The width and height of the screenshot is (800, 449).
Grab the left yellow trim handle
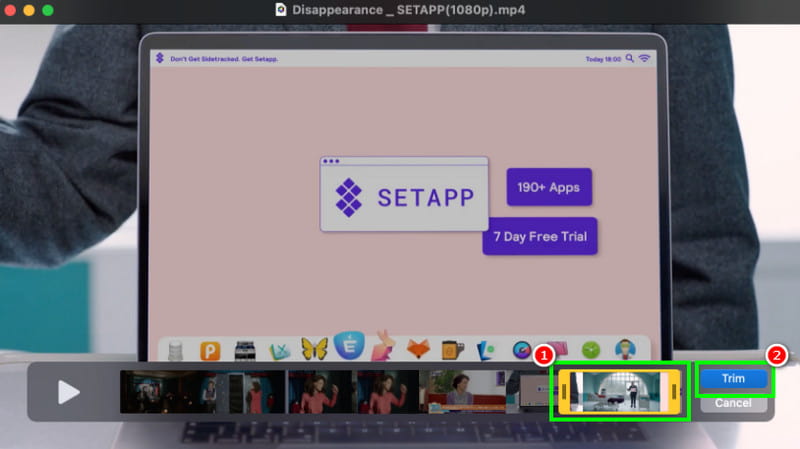click(564, 392)
